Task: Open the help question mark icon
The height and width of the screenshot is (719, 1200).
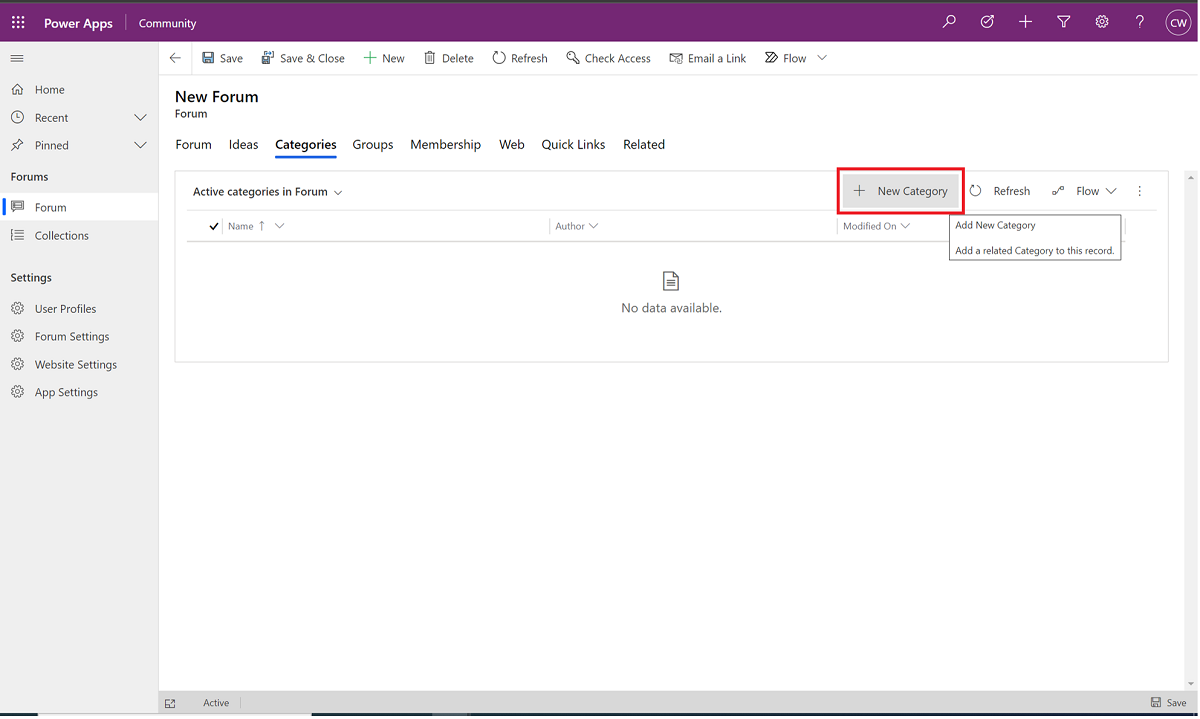Action: [x=1139, y=22]
